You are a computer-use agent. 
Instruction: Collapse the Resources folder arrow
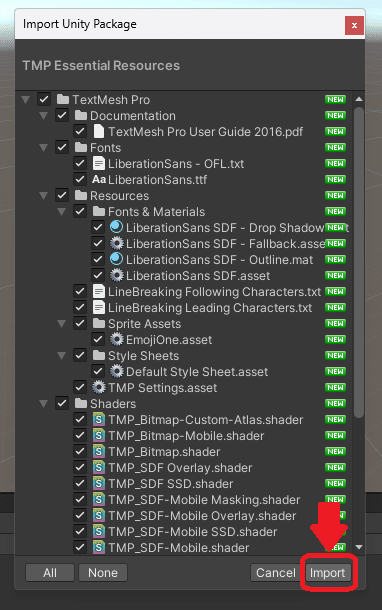coord(44,195)
